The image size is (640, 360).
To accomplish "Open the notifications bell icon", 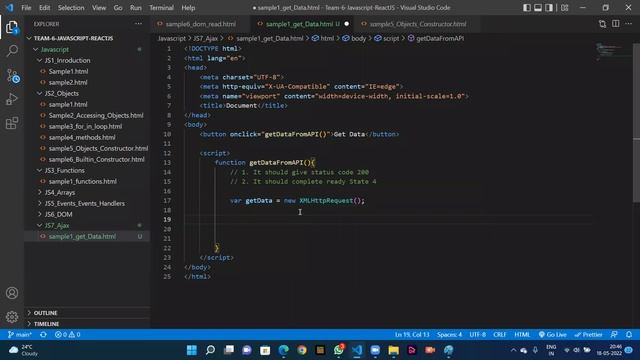I will (x=629, y=335).
